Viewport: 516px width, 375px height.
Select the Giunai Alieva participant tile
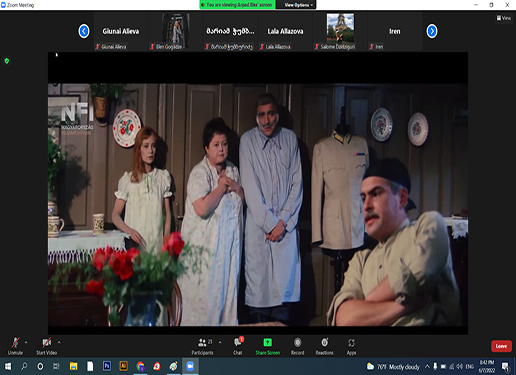pos(121,32)
